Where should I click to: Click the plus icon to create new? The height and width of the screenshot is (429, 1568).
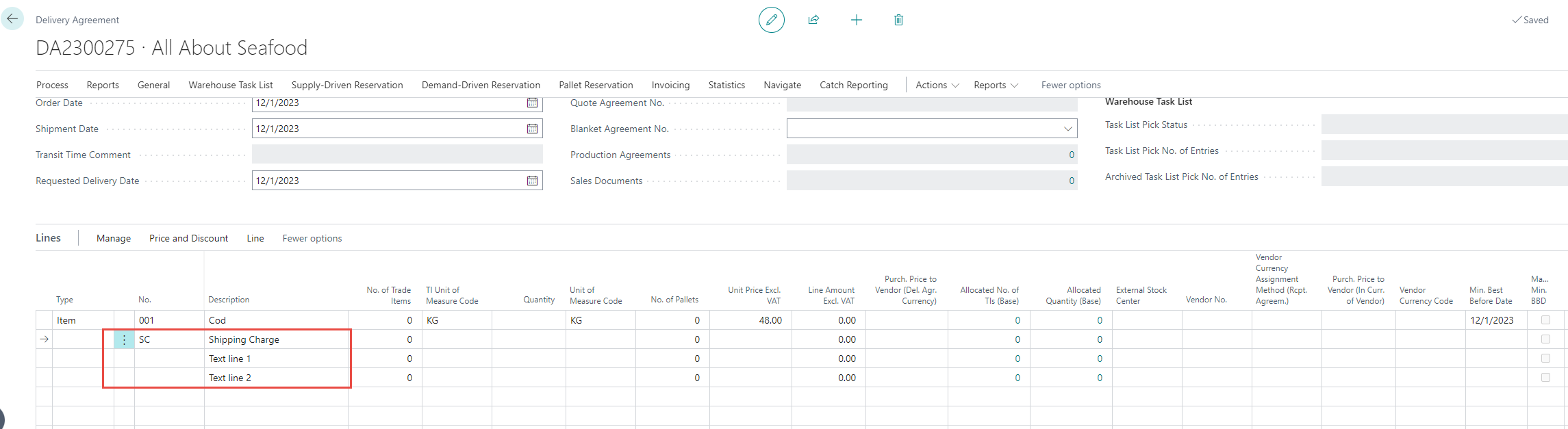(856, 20)
